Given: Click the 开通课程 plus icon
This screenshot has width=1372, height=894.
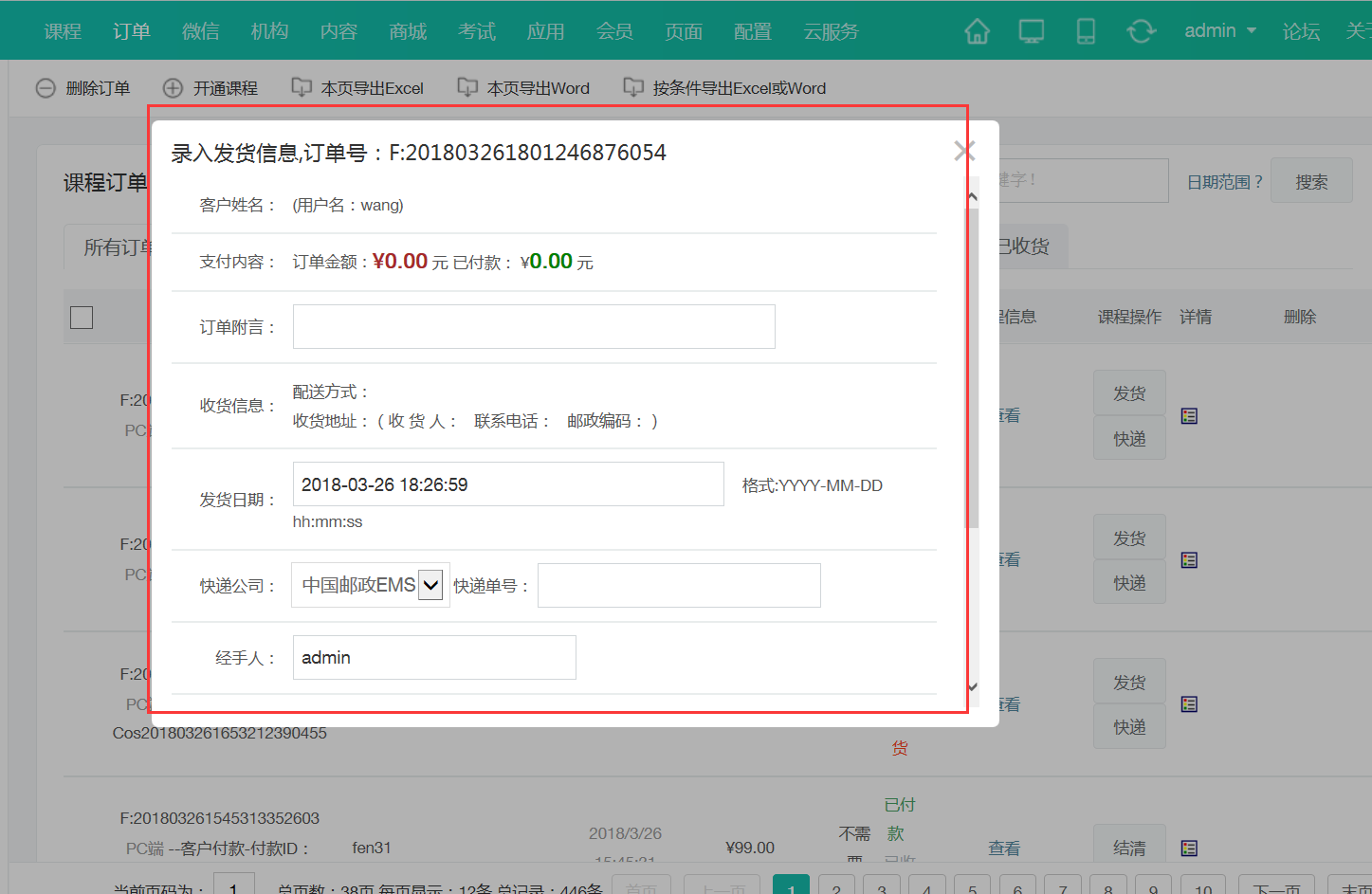Looking at the screenshot, I should point(173,87).
